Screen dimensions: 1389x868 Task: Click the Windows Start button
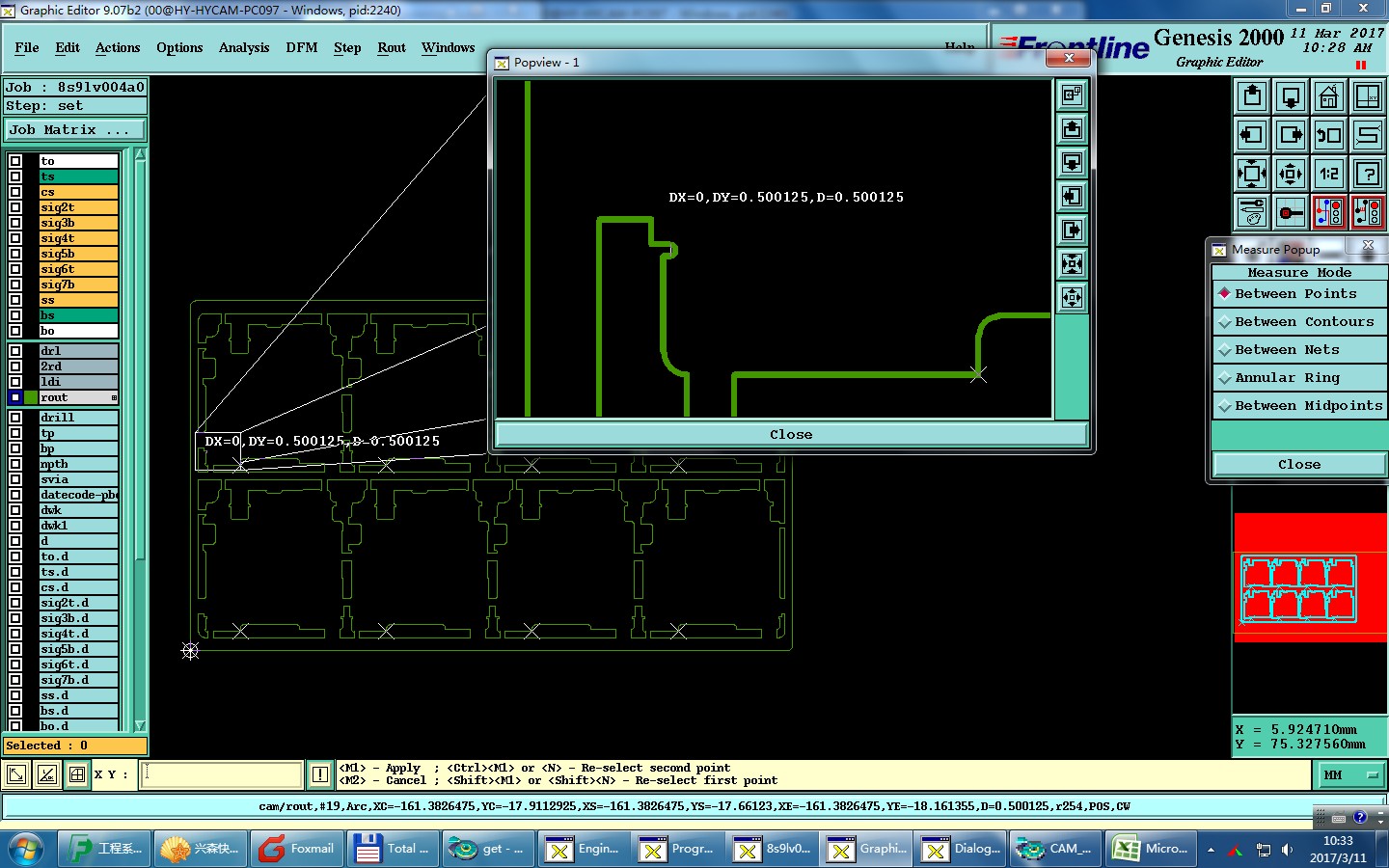(x=26, y=849)
